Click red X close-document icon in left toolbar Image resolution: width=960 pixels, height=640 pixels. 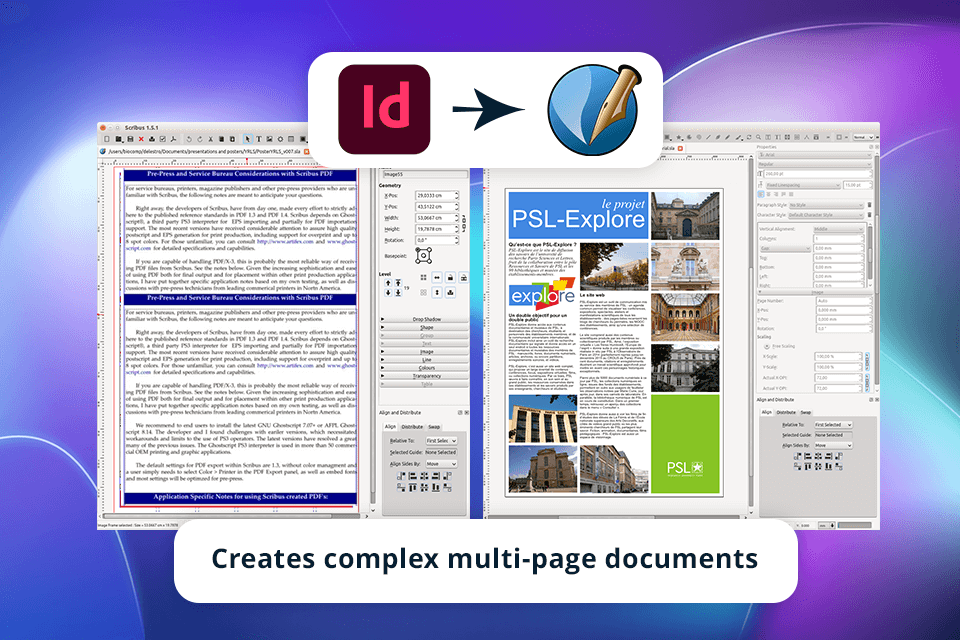tap(141, 140)
